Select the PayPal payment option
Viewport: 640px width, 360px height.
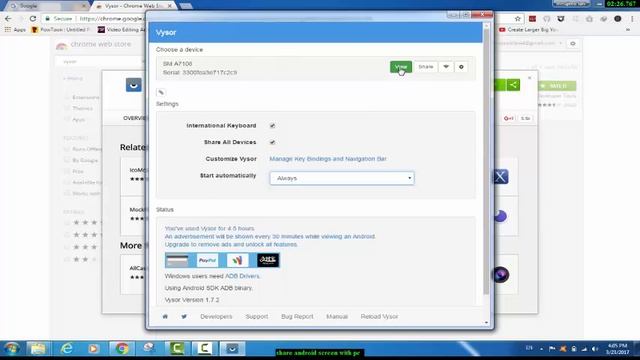click(x=207, y=260)
